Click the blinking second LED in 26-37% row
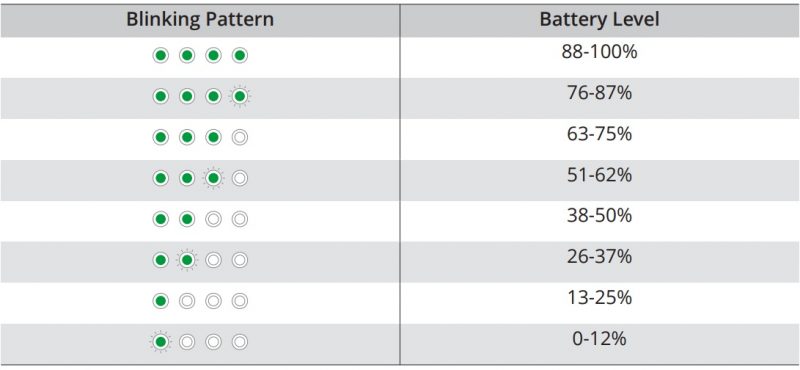The width and height of the screenshot is (800, 370). [x=187, y=260]
